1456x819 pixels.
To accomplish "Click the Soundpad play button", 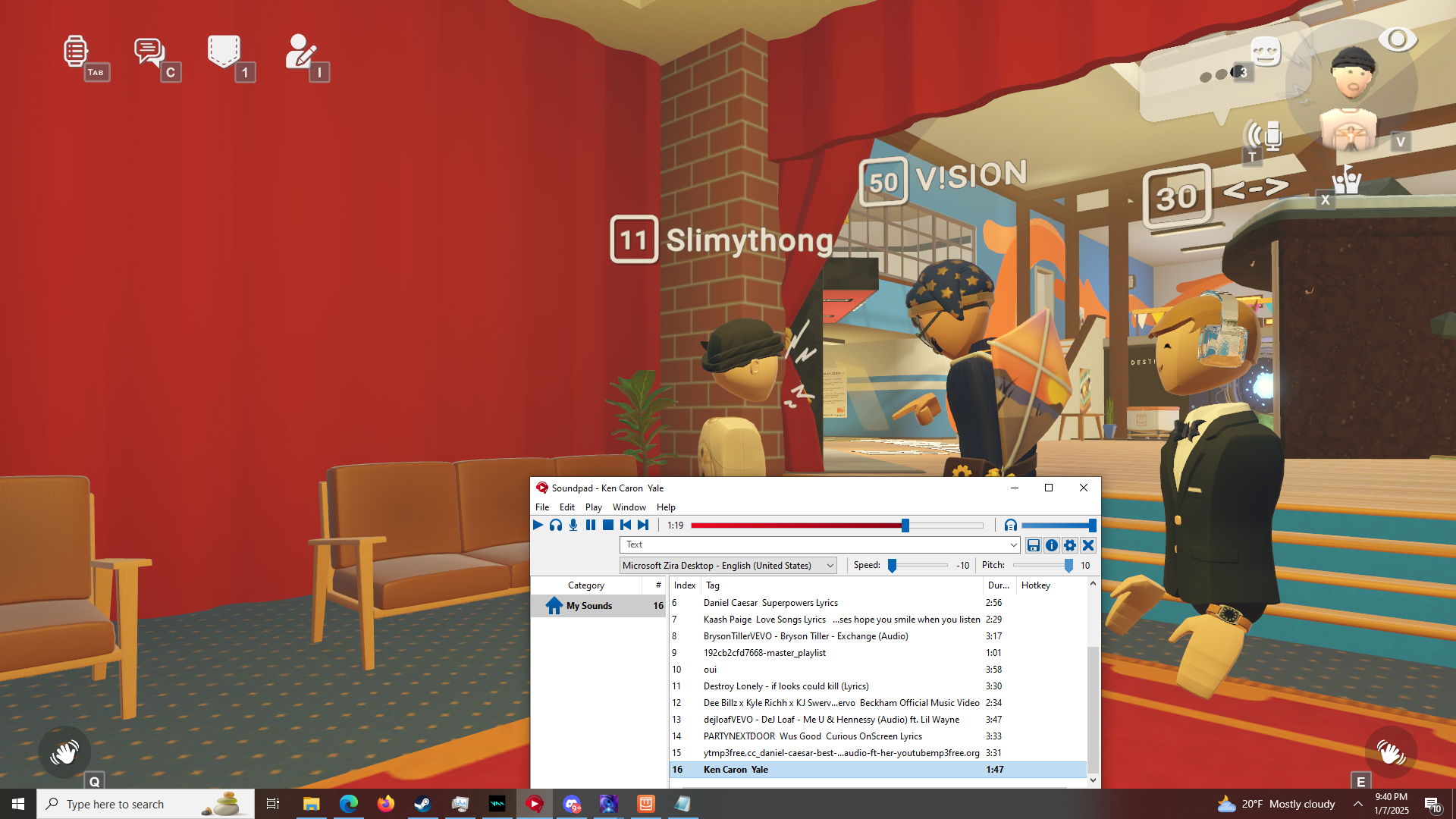I will (x=538, y=525).
